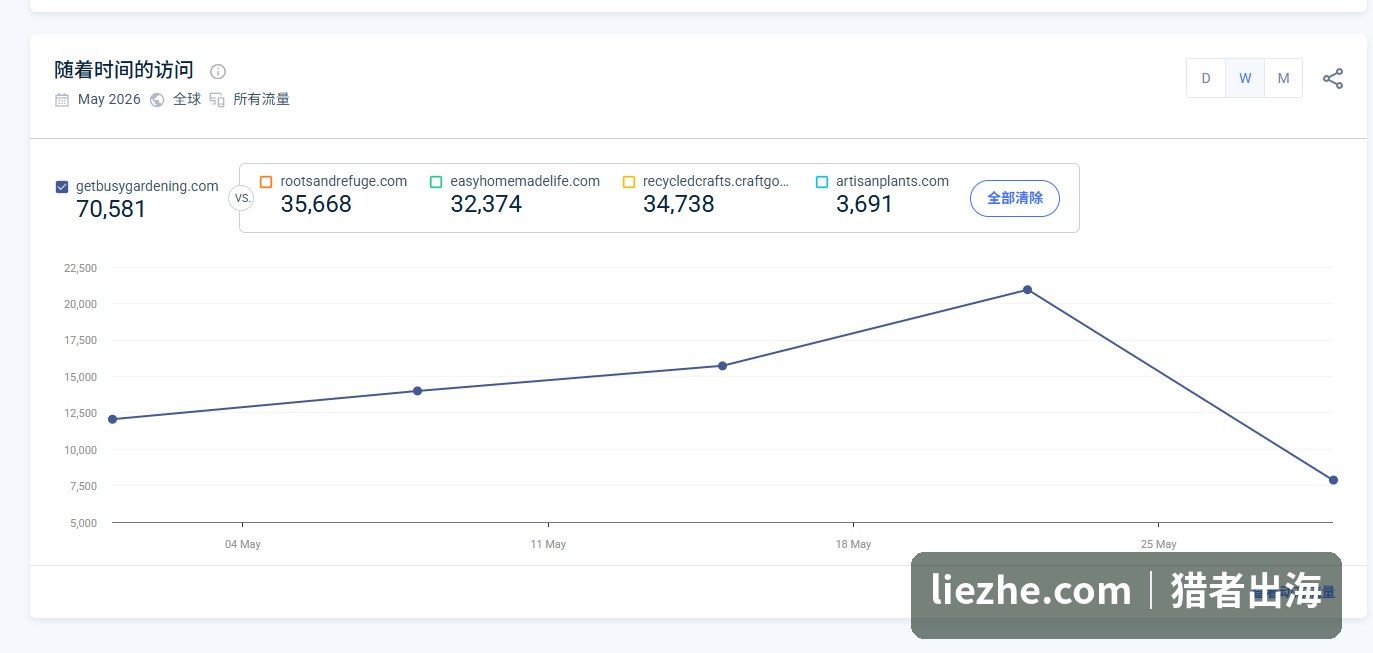Switch to daily view with D
The height and width of the screenshot is (653, 1373).
coord(1206,78)
